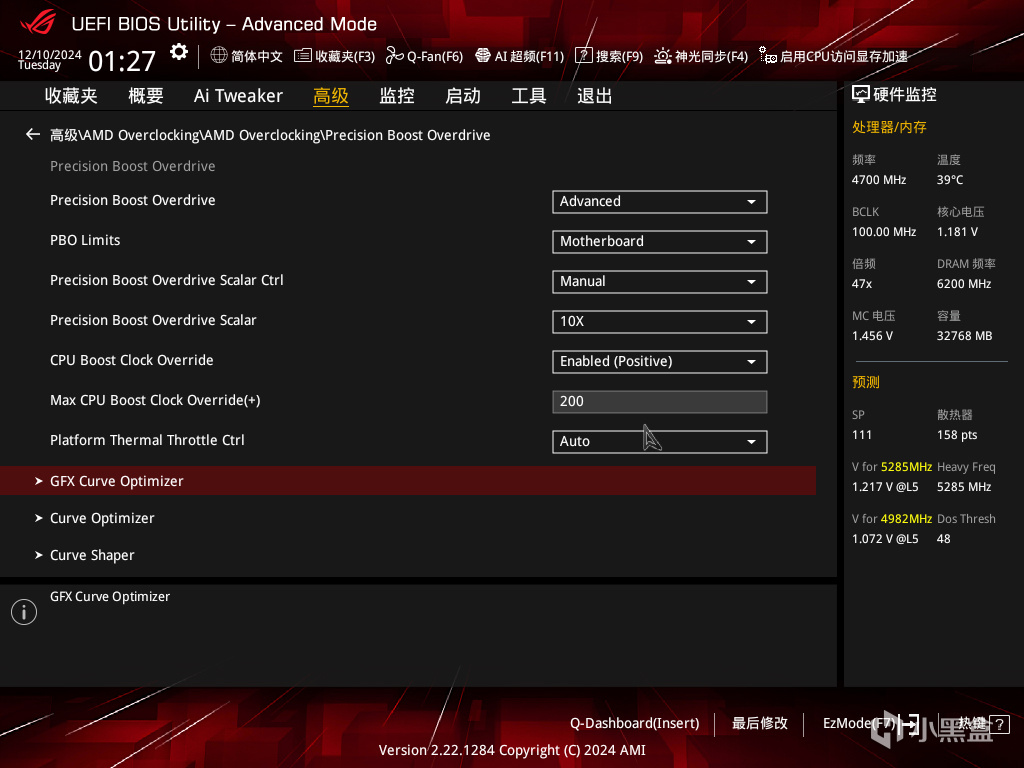Switch to the 监控 tab
The height and width of the screenshot is (768, 1024).
coord(397,96)
